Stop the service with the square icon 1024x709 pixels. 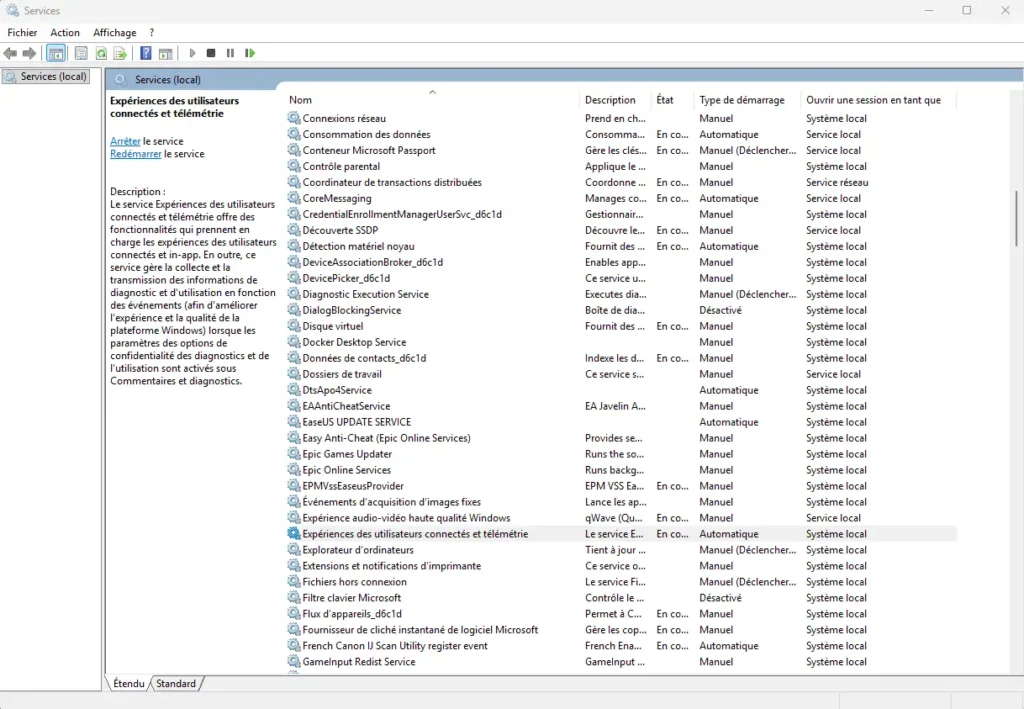pos(211,53)
